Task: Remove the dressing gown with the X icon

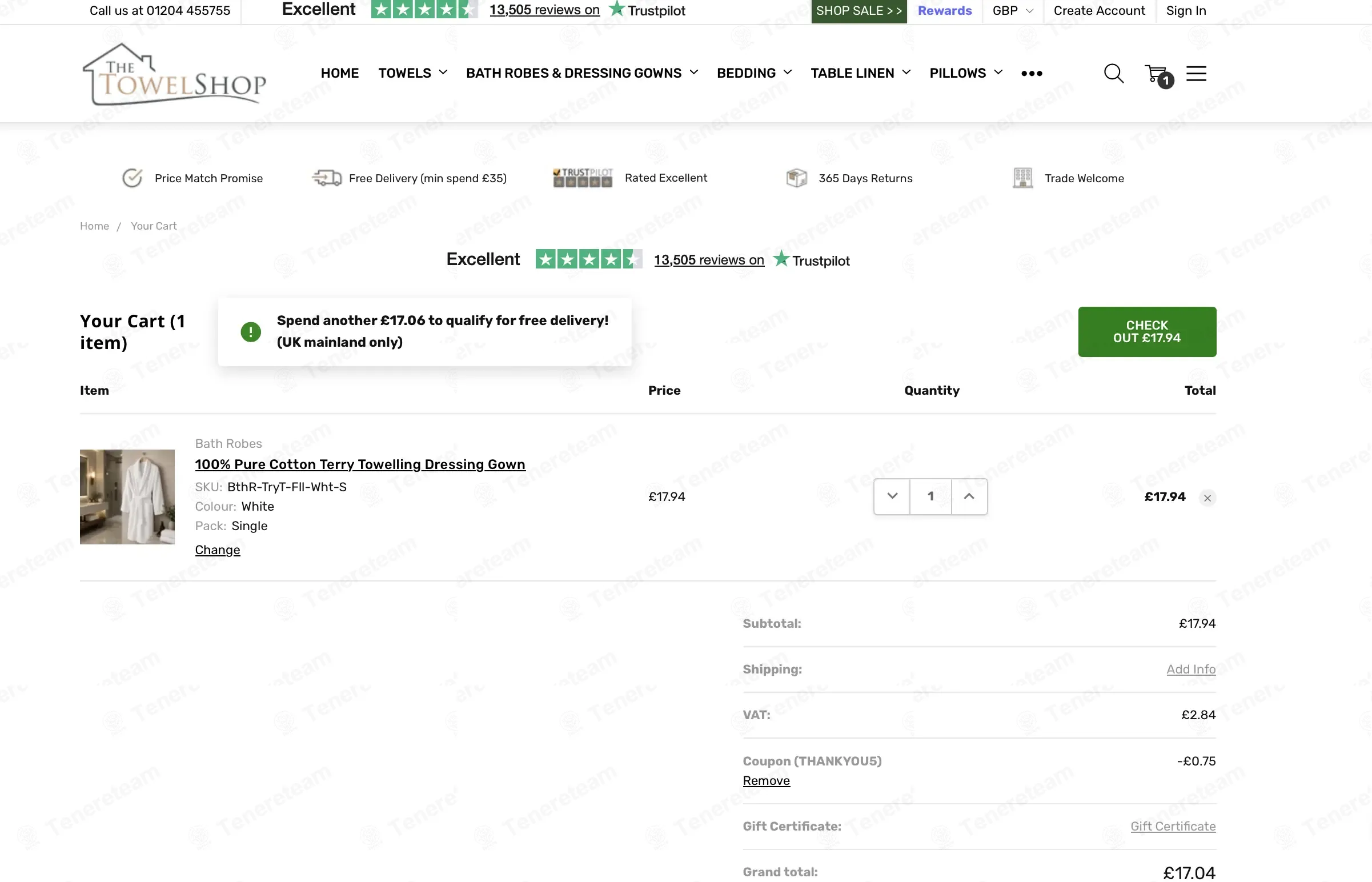Action: [1207, 498]
